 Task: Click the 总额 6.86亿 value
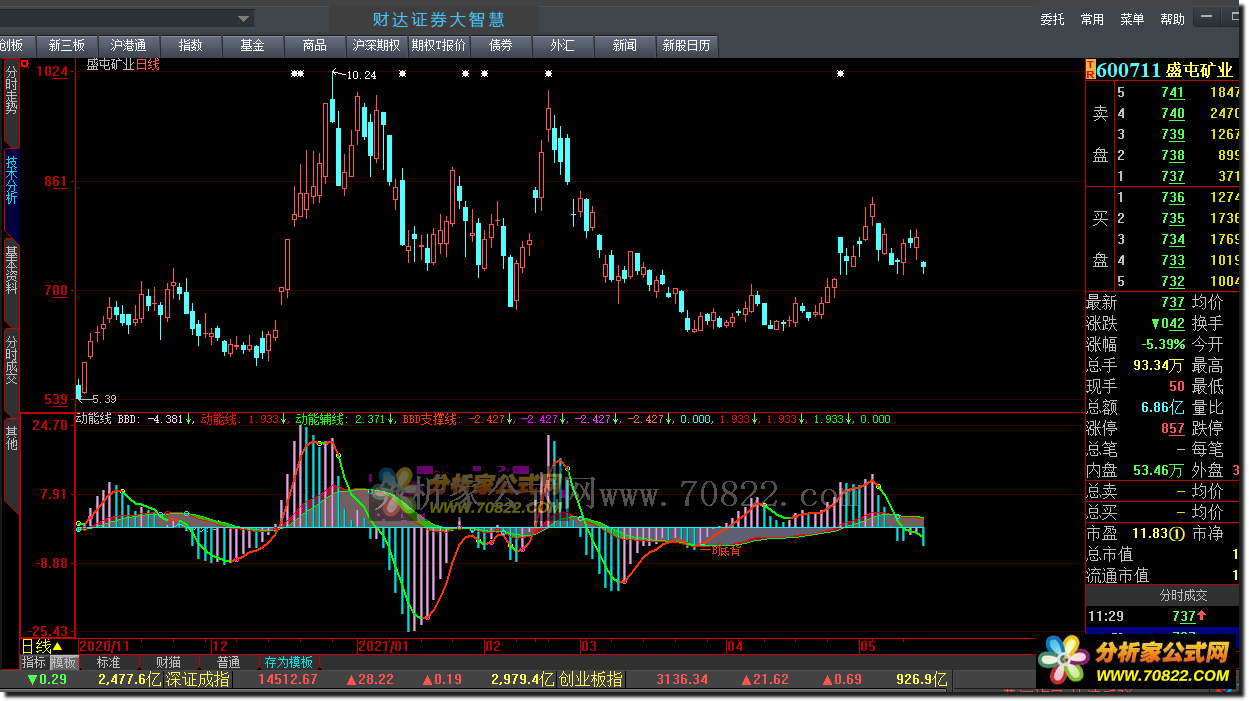1163,407
